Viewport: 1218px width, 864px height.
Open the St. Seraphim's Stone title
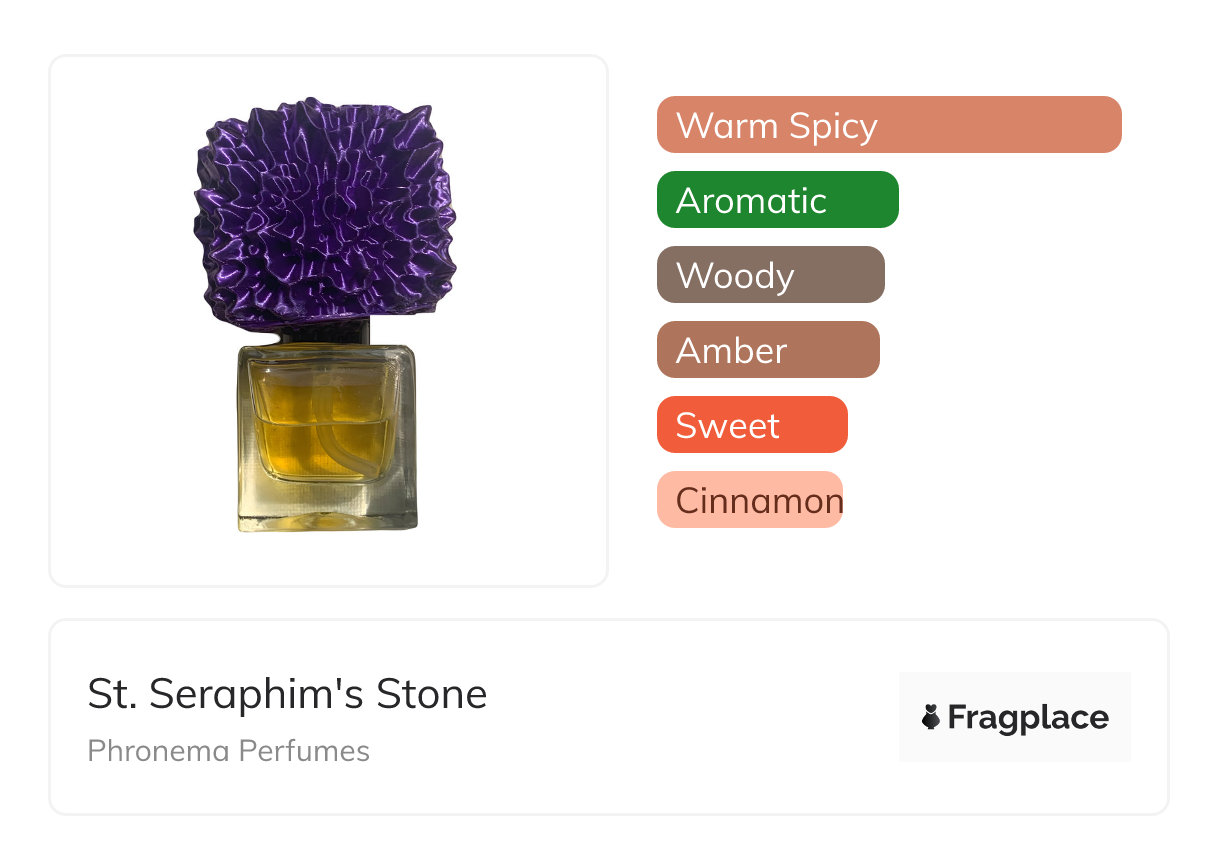pos(287,694)
